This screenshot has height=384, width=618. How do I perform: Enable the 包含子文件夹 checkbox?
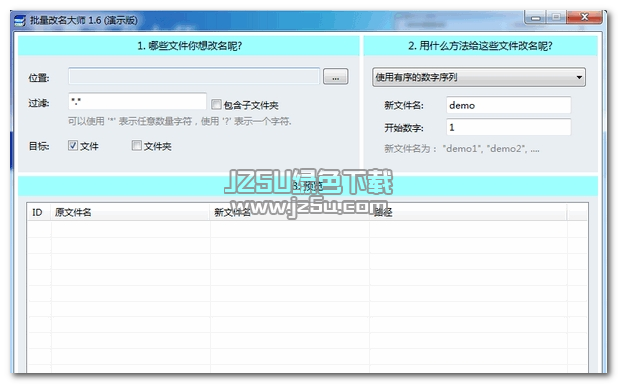[x=216, y=104]
